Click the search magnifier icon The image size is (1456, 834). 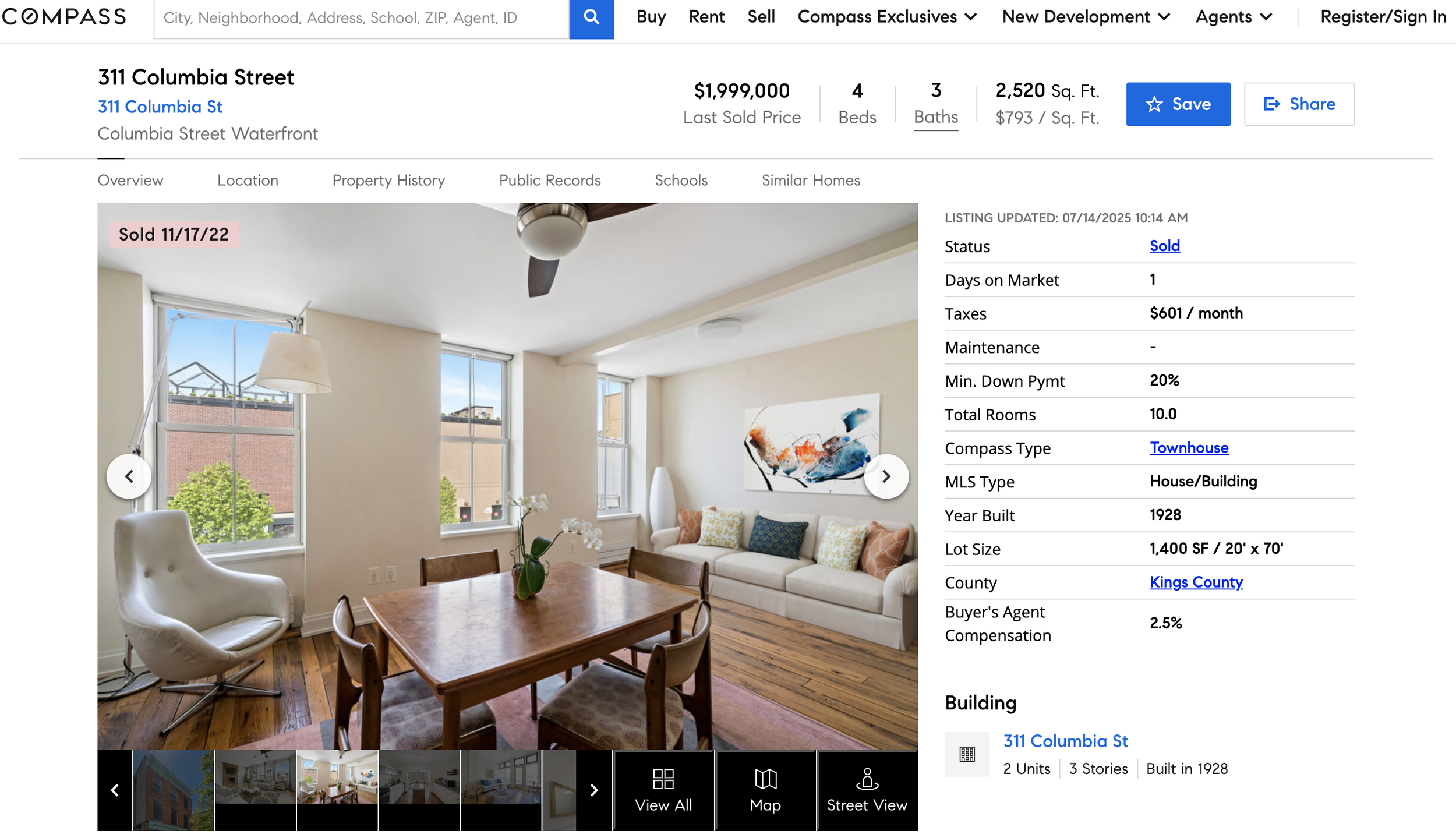coord(591,17)
